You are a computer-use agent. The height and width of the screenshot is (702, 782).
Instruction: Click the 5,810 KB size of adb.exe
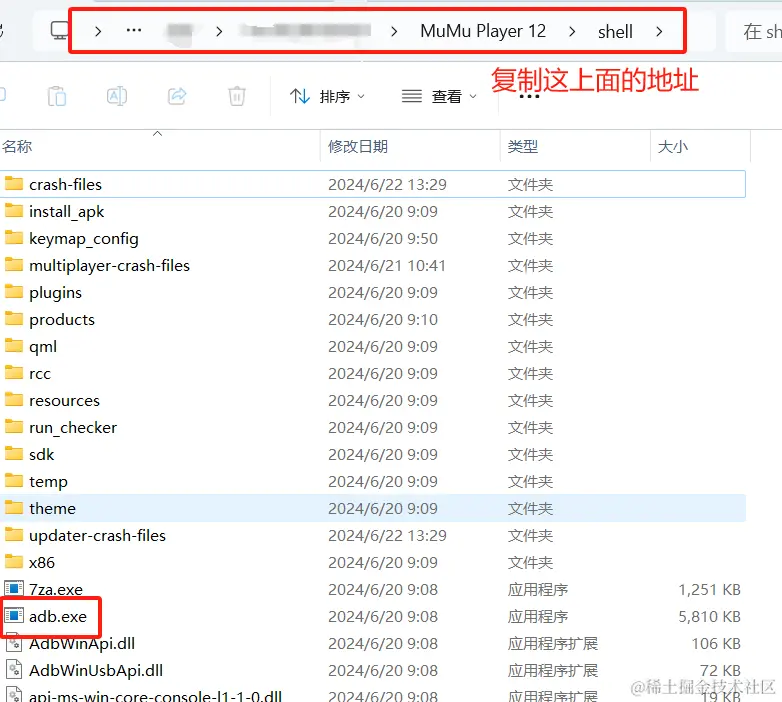click(709, 617)
